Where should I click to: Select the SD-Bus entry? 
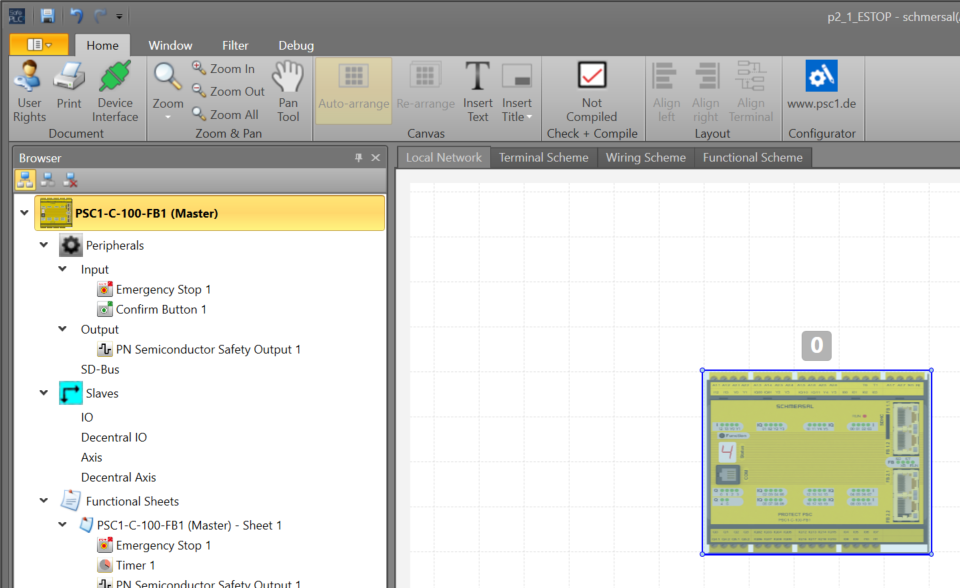click(x=100, y=369)
